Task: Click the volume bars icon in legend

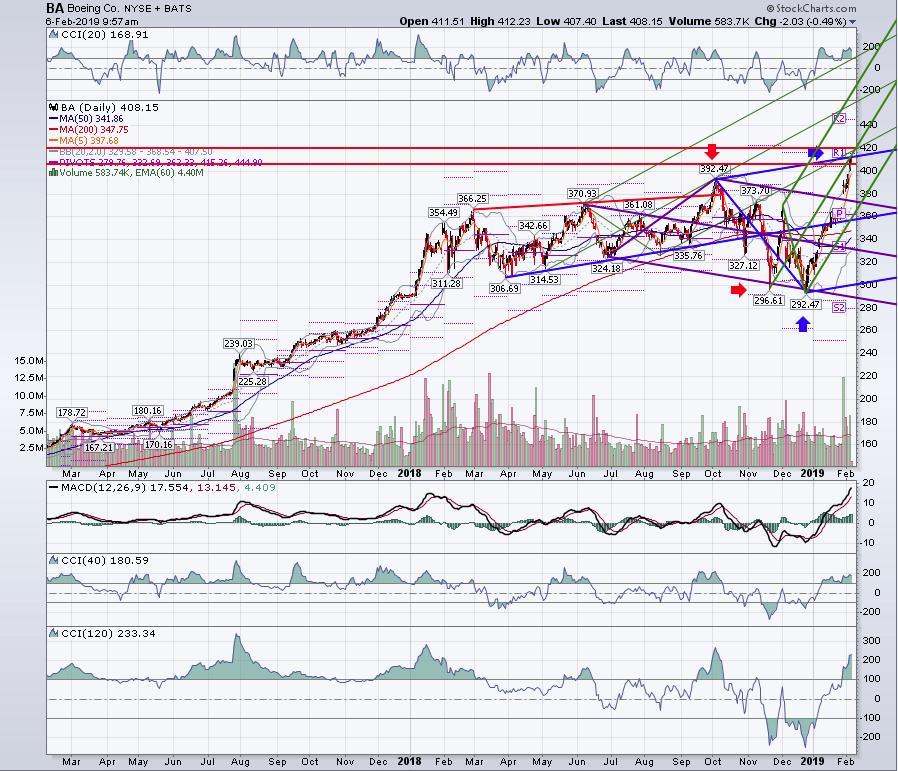Action: pyautogui.click(x=53, y=172)
